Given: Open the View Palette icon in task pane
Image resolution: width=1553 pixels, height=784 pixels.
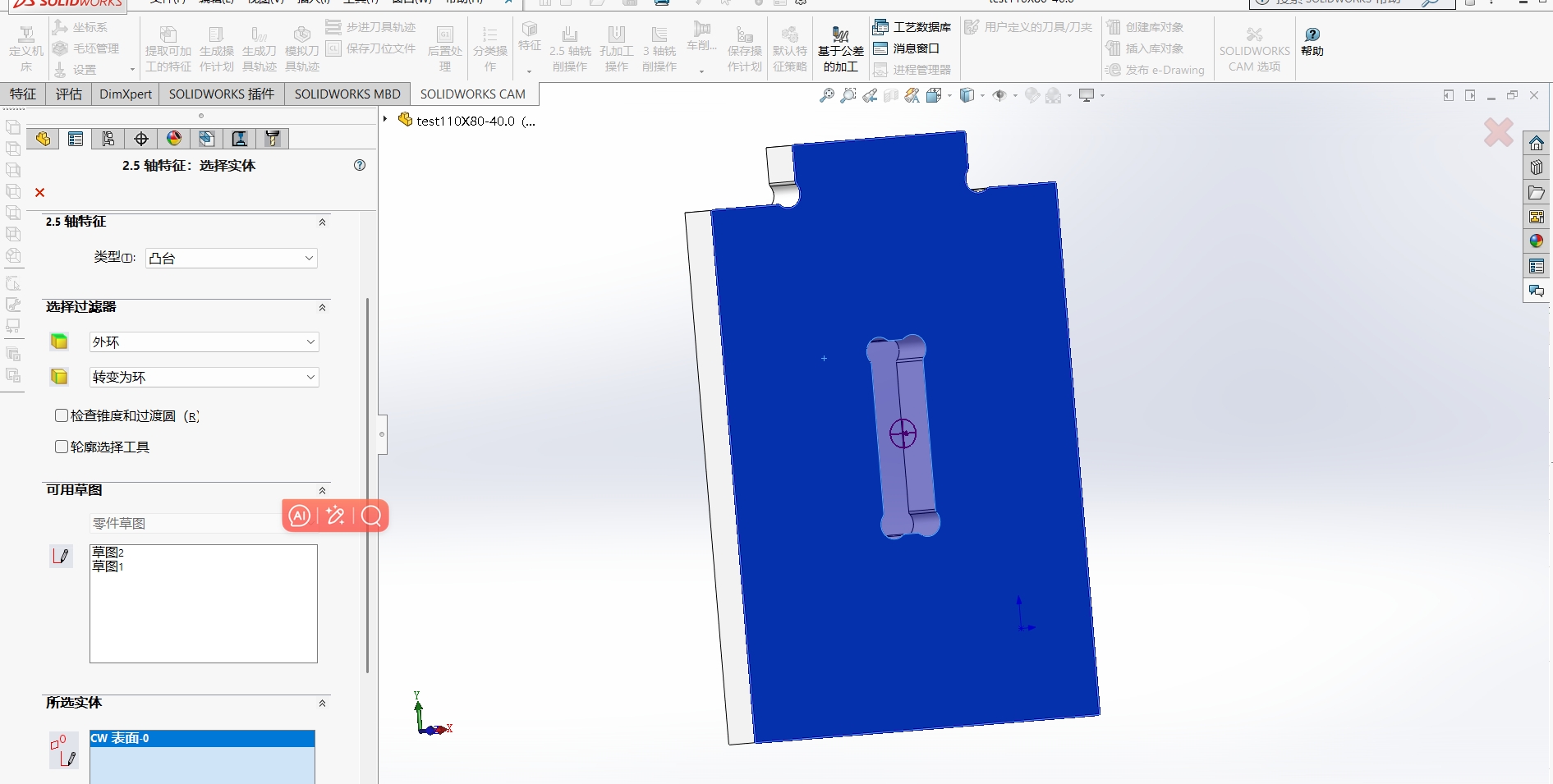Looking at the screenshot, I should pyautogui.click(x=1537, y=217).
